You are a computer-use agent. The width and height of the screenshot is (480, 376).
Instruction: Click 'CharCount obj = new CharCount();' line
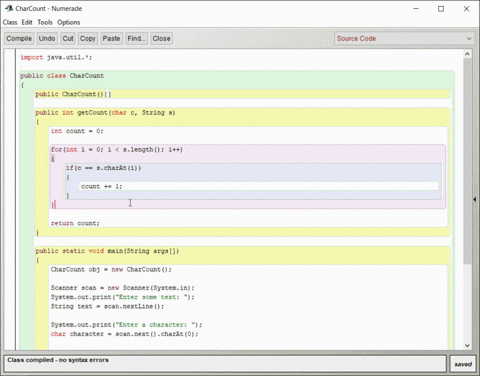(111, 269)
